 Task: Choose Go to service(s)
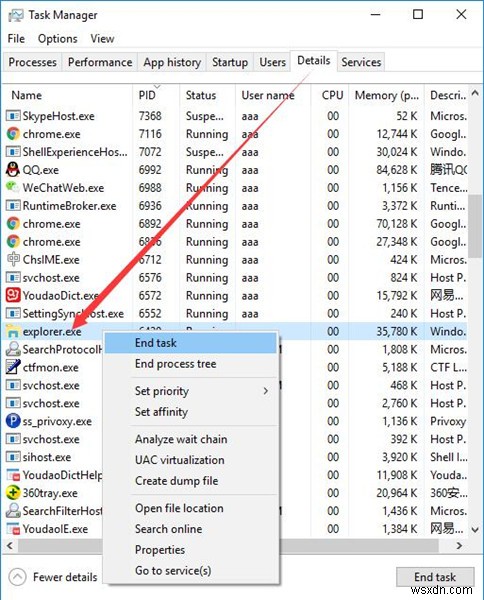coord(191,570)
